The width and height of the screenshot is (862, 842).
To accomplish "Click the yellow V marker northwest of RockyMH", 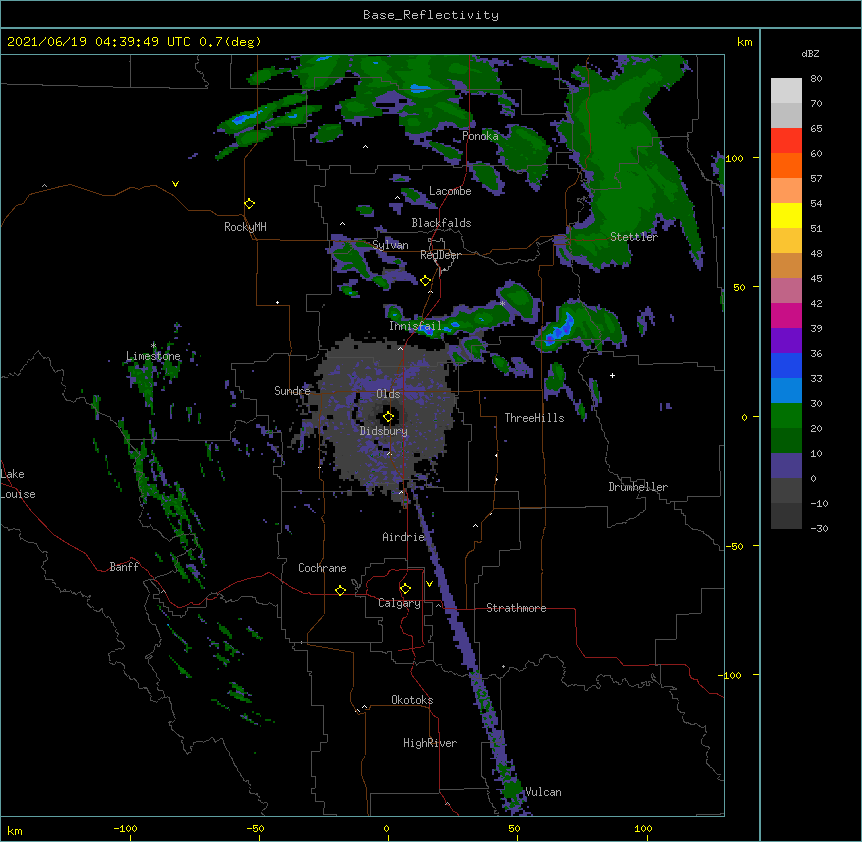I will pos(175,184).
